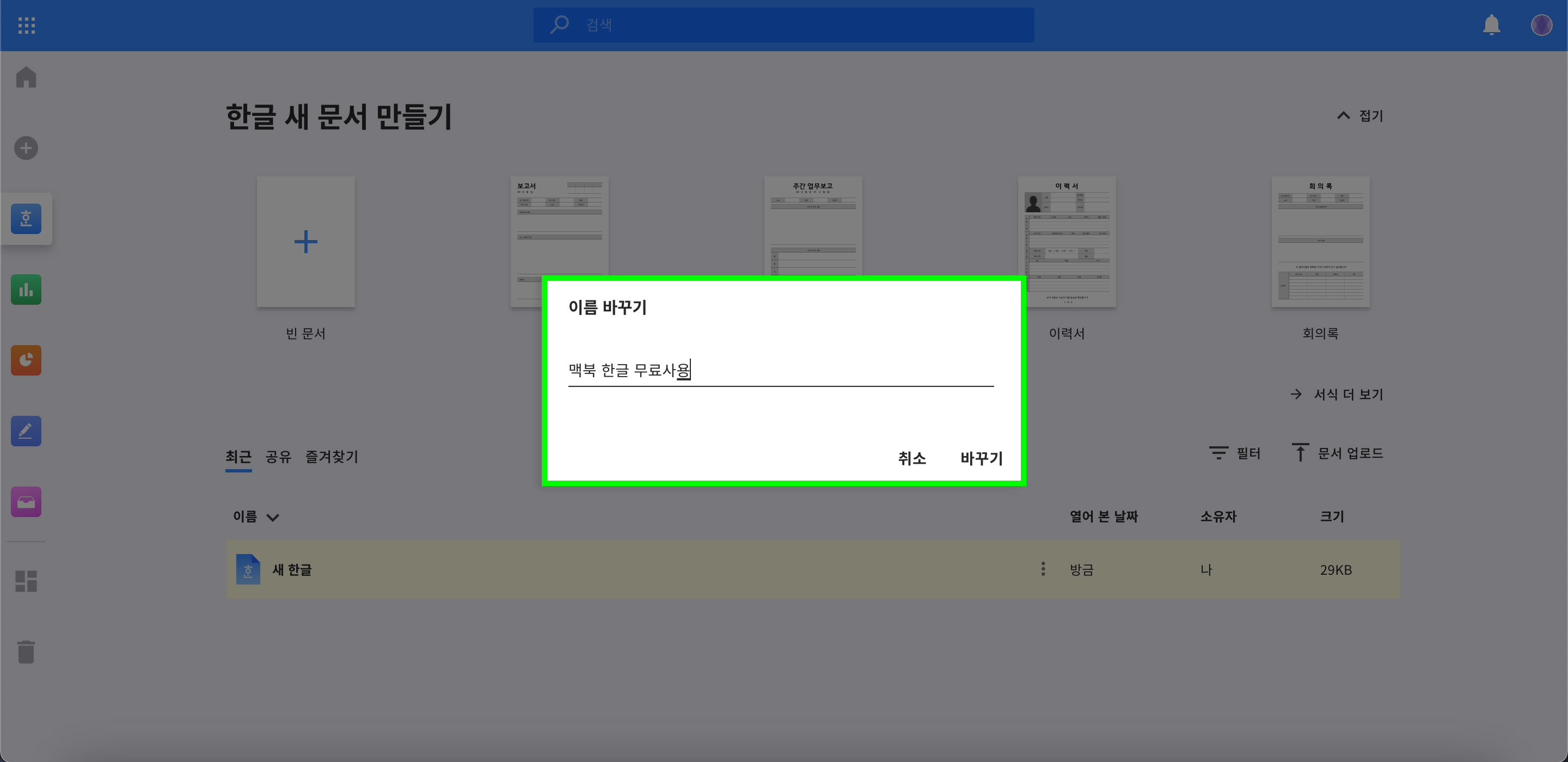The width and height of the screenshot is (1568, 762).
Task: Open the trash bin in sidebar
Action: click(26, 652)
